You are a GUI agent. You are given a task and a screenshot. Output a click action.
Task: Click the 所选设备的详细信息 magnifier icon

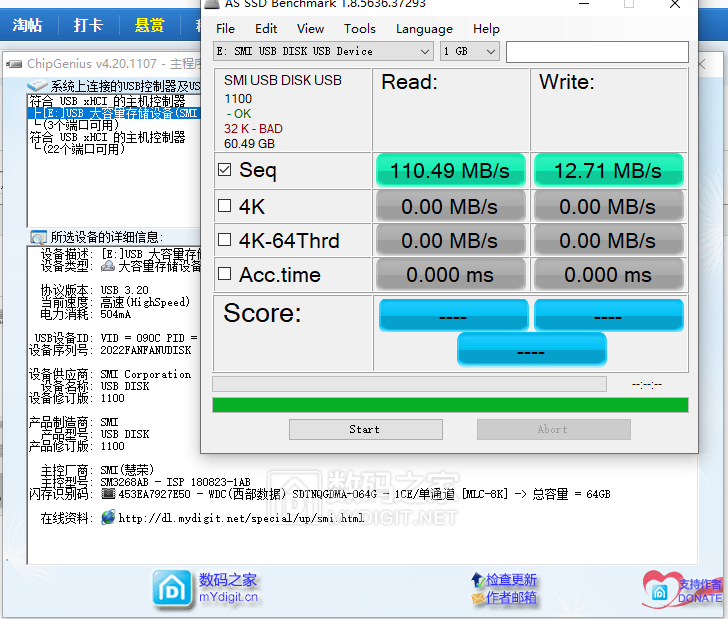click(x=38, y=237)
